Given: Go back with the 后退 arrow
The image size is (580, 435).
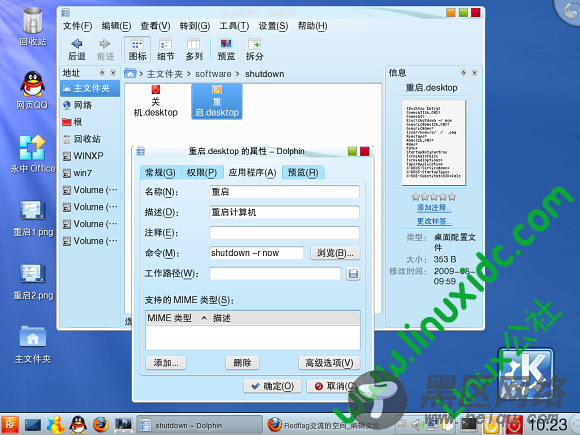Looking at the screenshot, I should (x=77, y=49).
